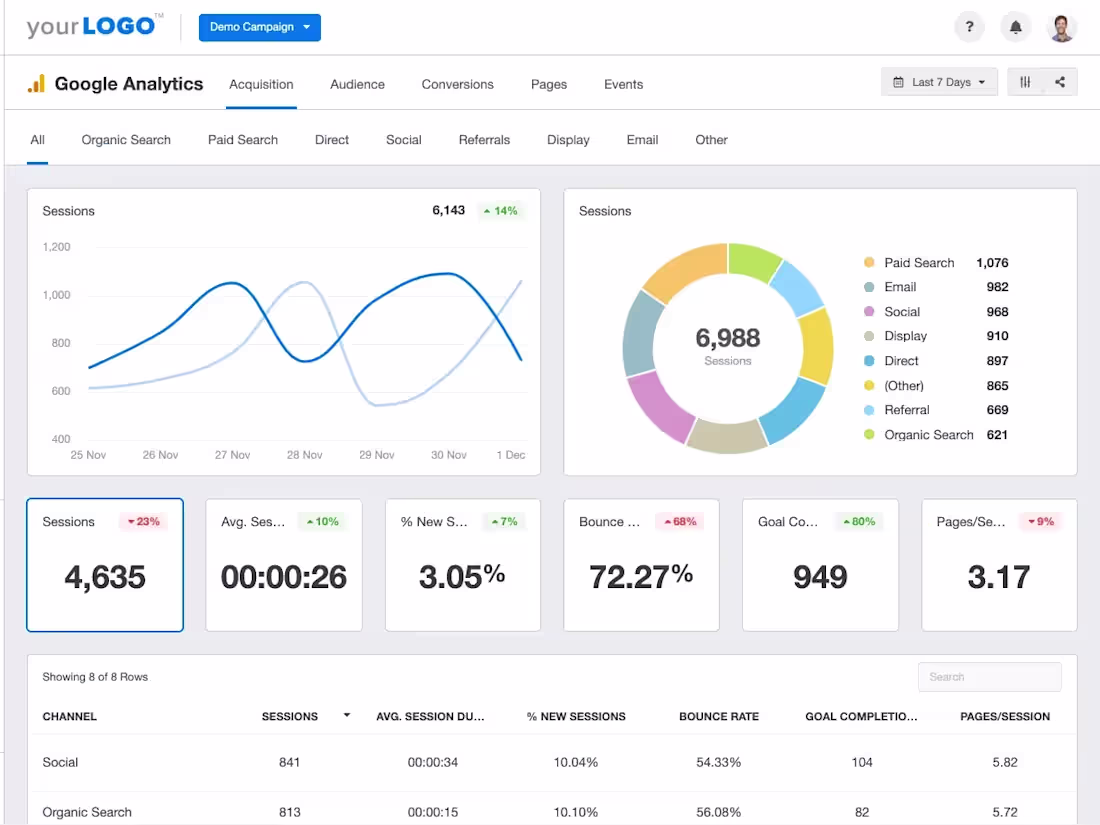Click the table Search input field

tap(989, 677)
